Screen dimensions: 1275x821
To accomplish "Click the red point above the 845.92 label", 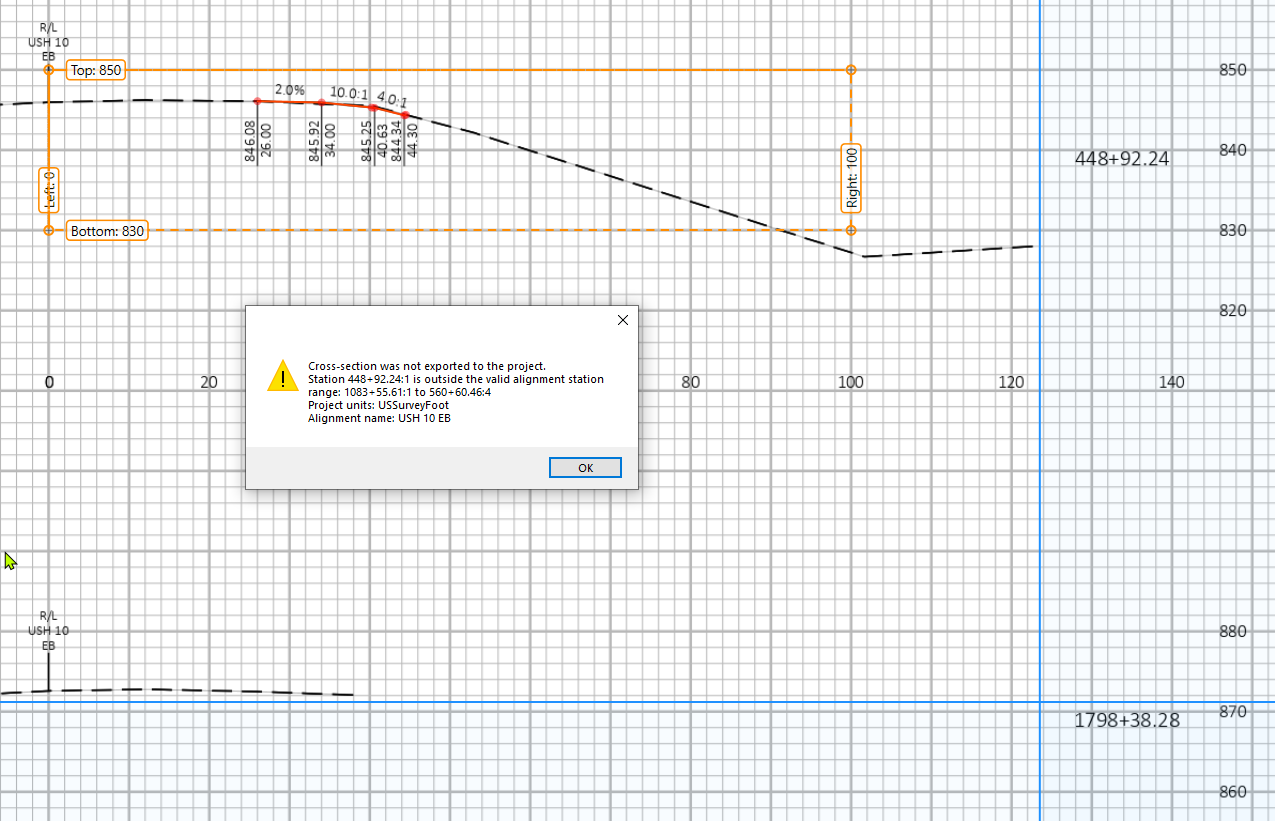I will pyautogui.click(x=320, y=102).
